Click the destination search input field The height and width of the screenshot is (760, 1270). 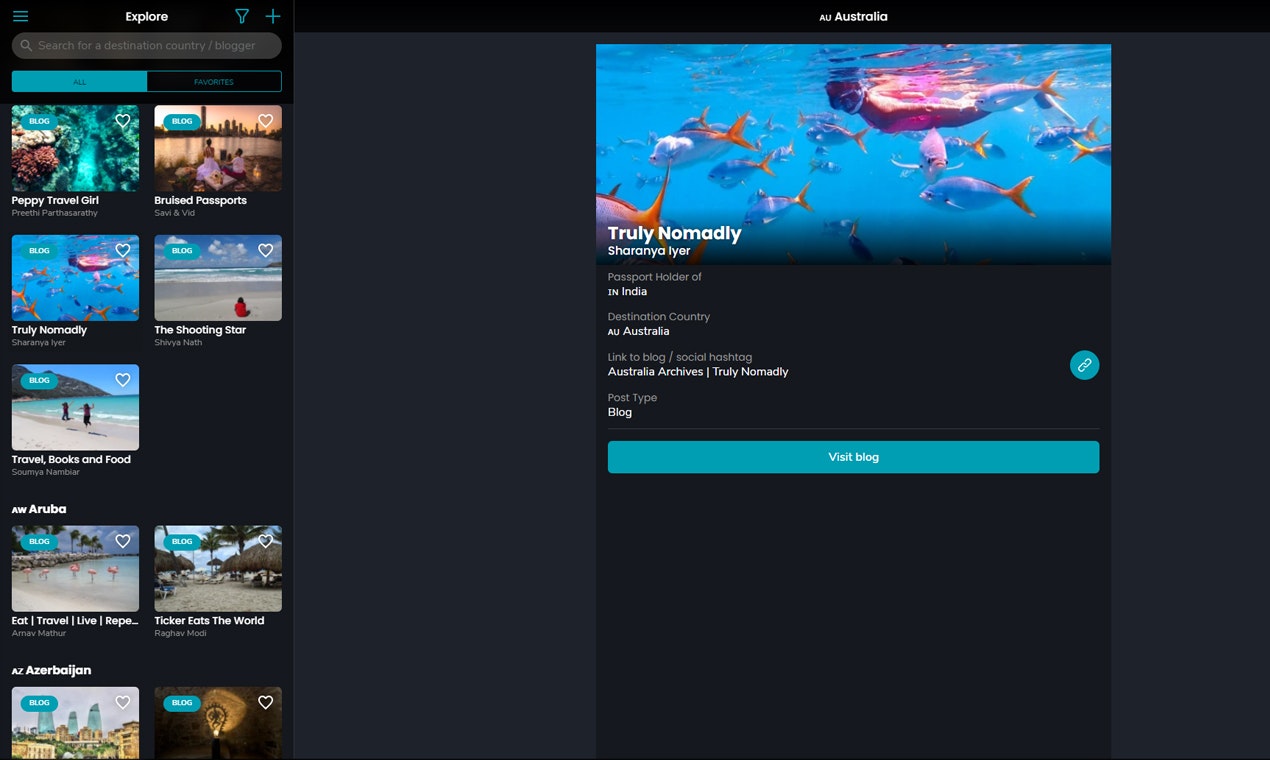[146, 45]
